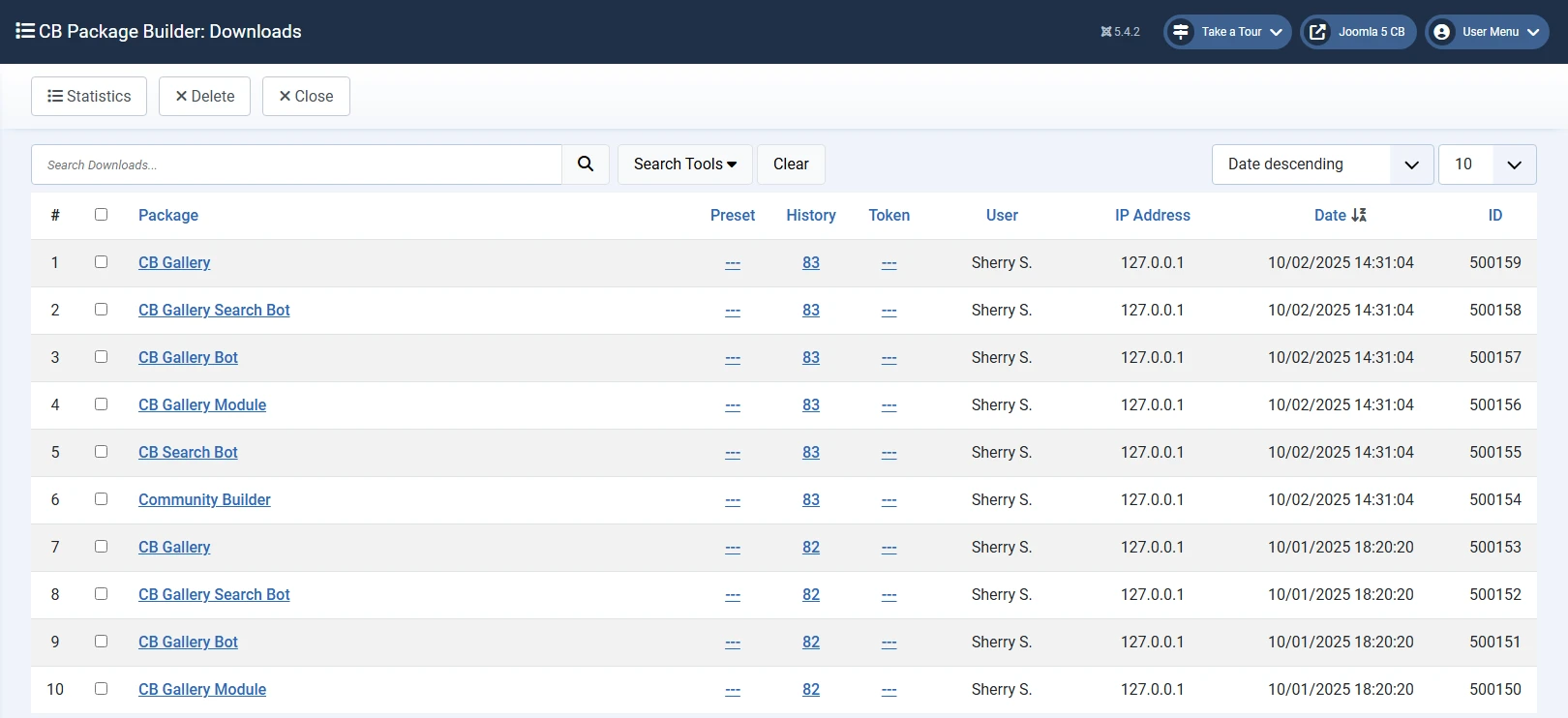The height and width of the screenshot is (718, 1568).
Task: Click the Date sort direction icon
Action: [1359, 215]
